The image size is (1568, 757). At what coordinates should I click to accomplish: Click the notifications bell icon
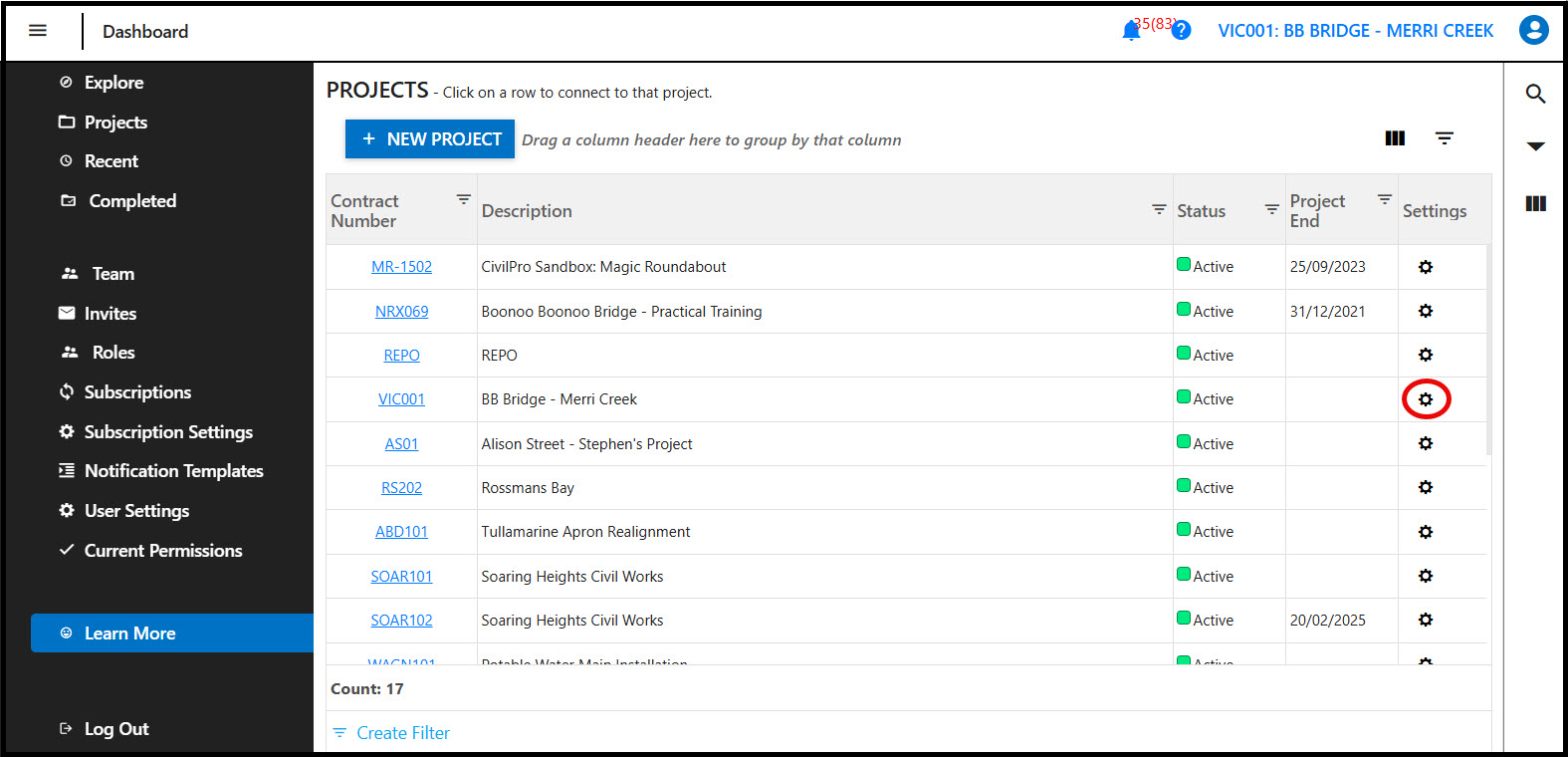(1131, 31)
